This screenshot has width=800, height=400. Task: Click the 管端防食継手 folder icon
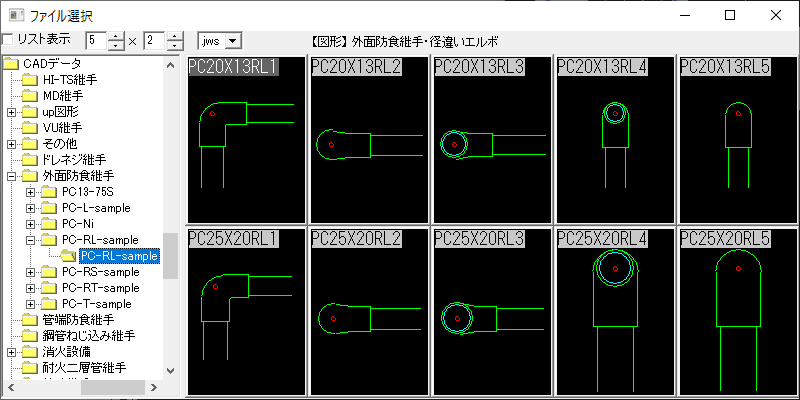click(x=30, y=320)
